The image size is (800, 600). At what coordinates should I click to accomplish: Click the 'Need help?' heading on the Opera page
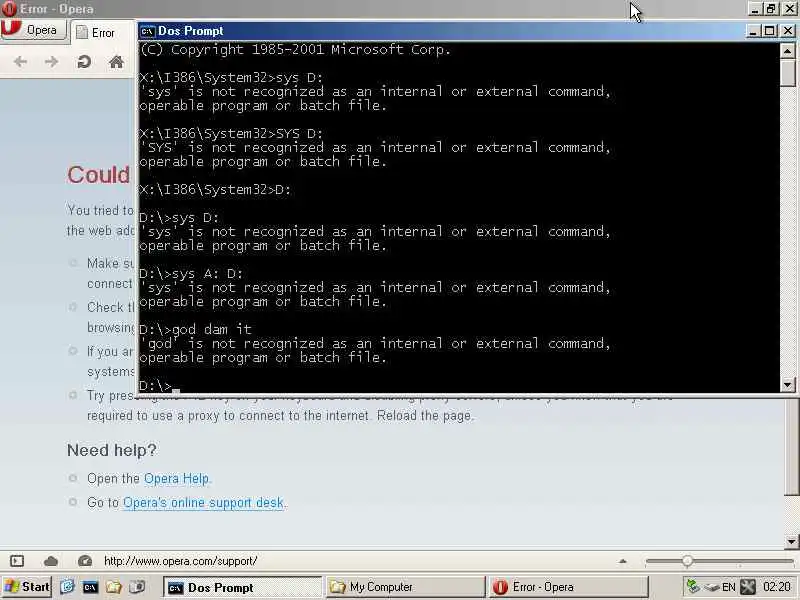coord(112,450)
